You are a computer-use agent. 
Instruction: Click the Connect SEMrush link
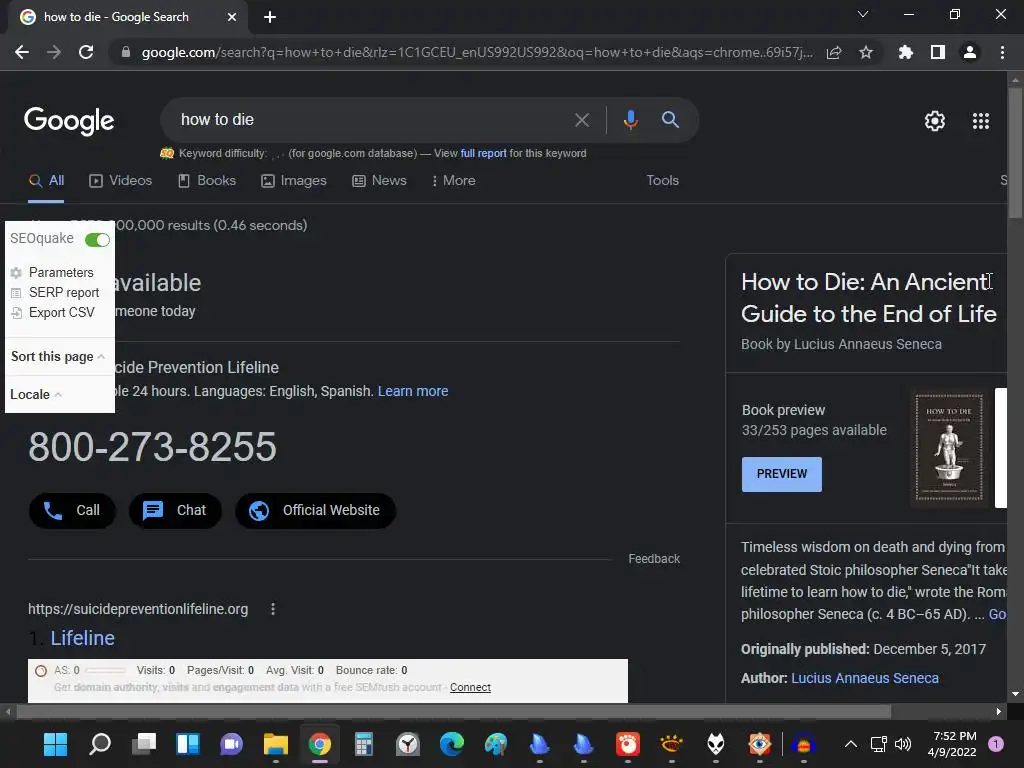coord(470,687)
